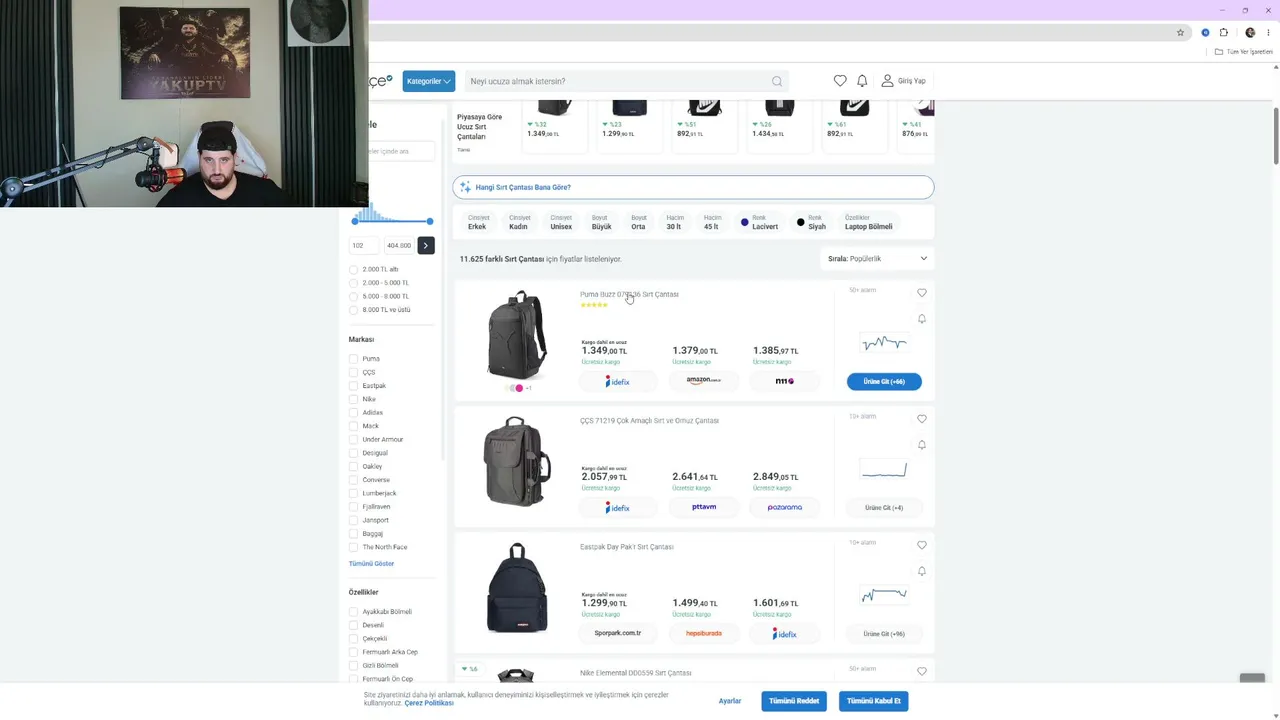Check the Eastpak brand checkbox
Screen dimensions: 1280x720
353,386
